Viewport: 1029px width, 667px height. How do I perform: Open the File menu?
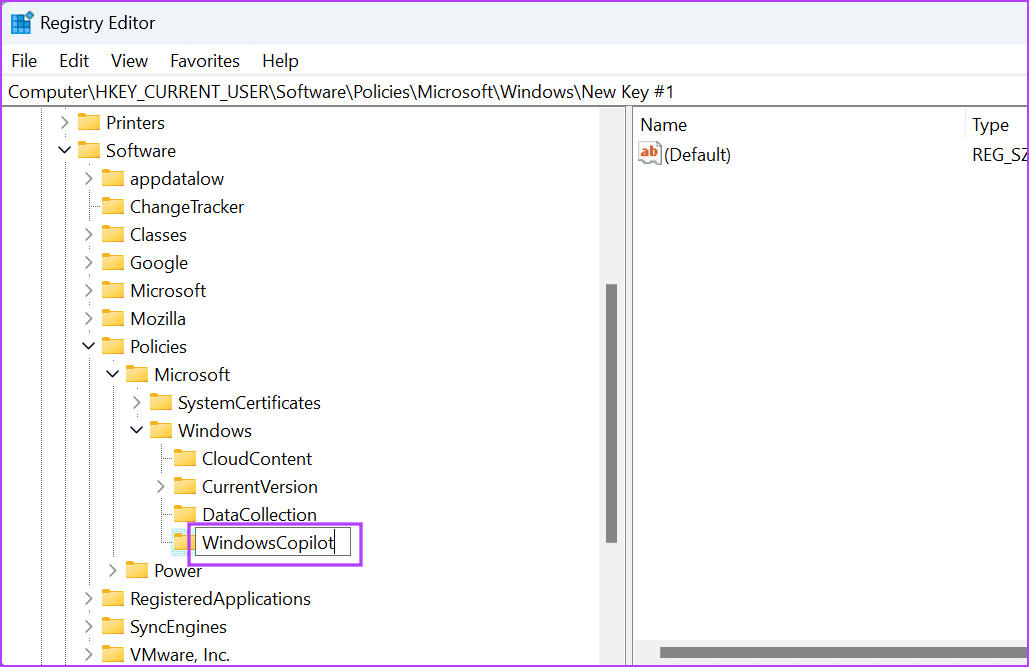click(24, 61)
